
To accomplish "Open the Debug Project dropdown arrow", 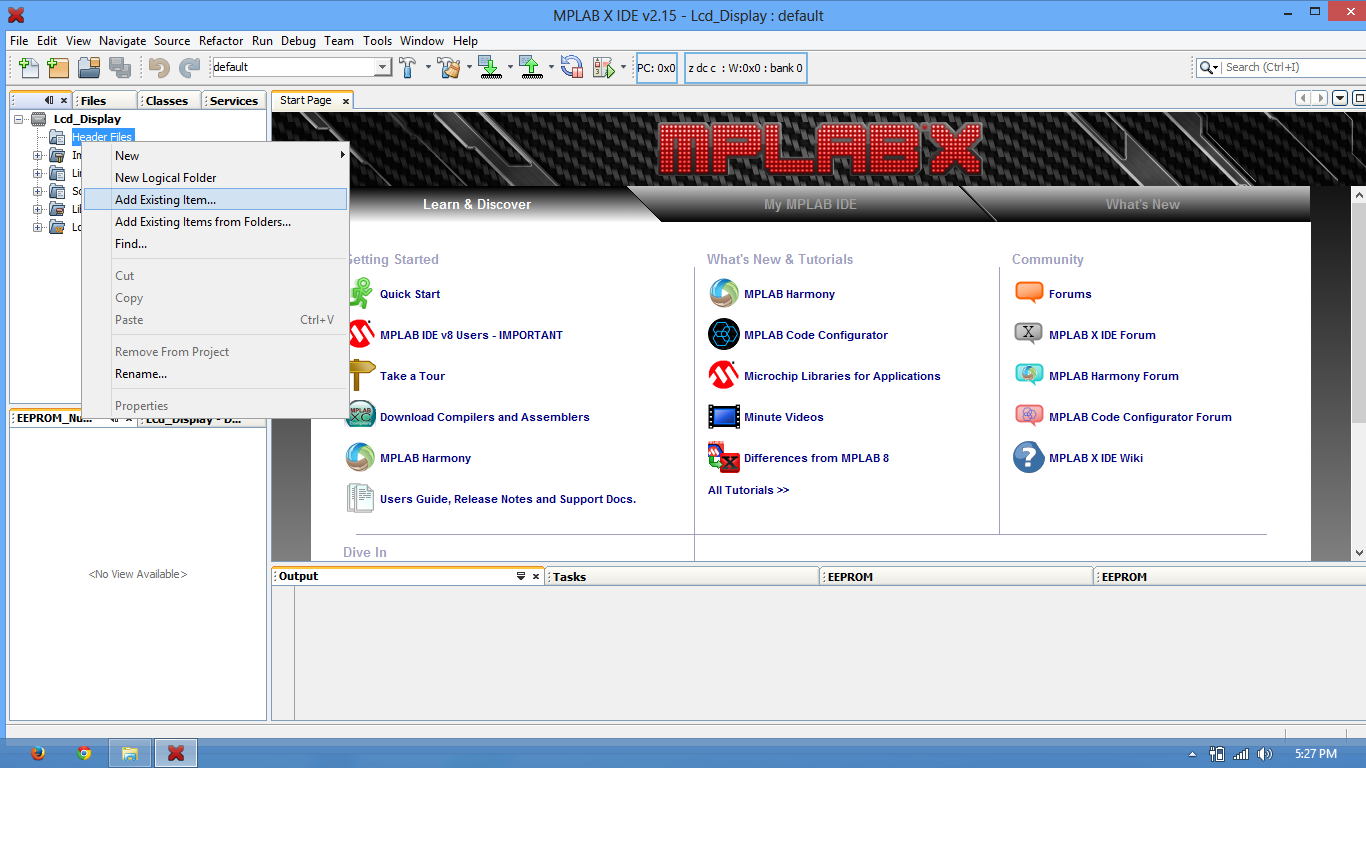I will coord(623,67).
